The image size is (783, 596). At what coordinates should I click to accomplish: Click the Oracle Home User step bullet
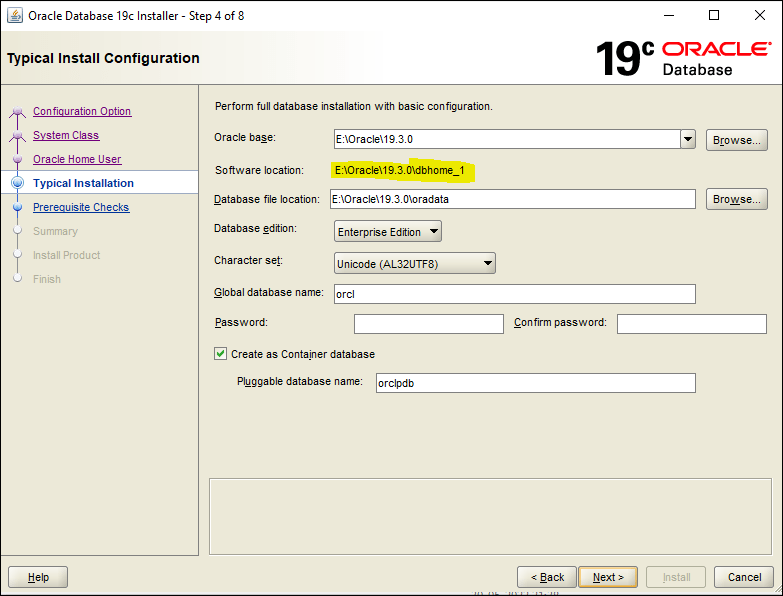pos(17,159)
